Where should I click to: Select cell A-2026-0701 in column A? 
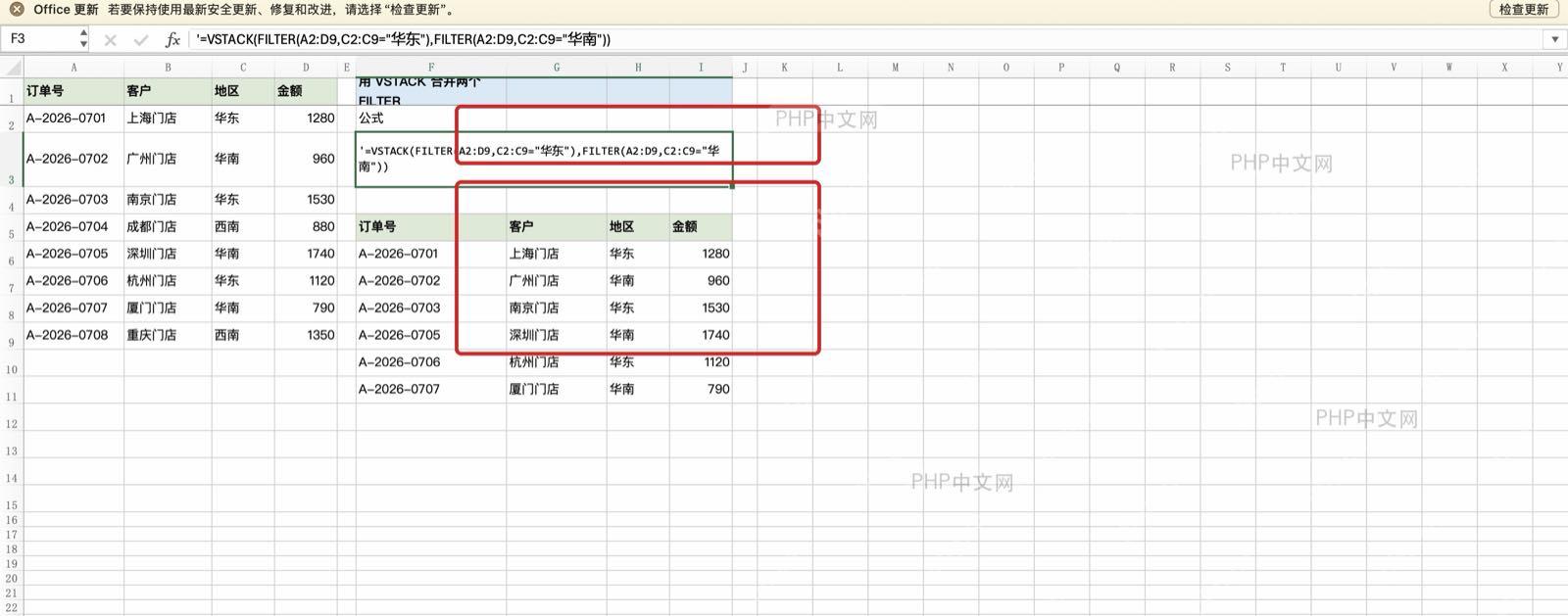(x=73, y=118)
